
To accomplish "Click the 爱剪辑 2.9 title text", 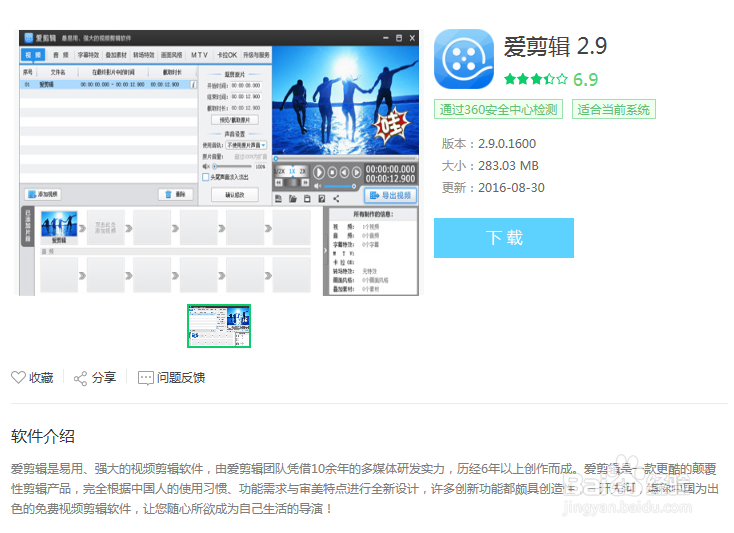I will (555, 46).
